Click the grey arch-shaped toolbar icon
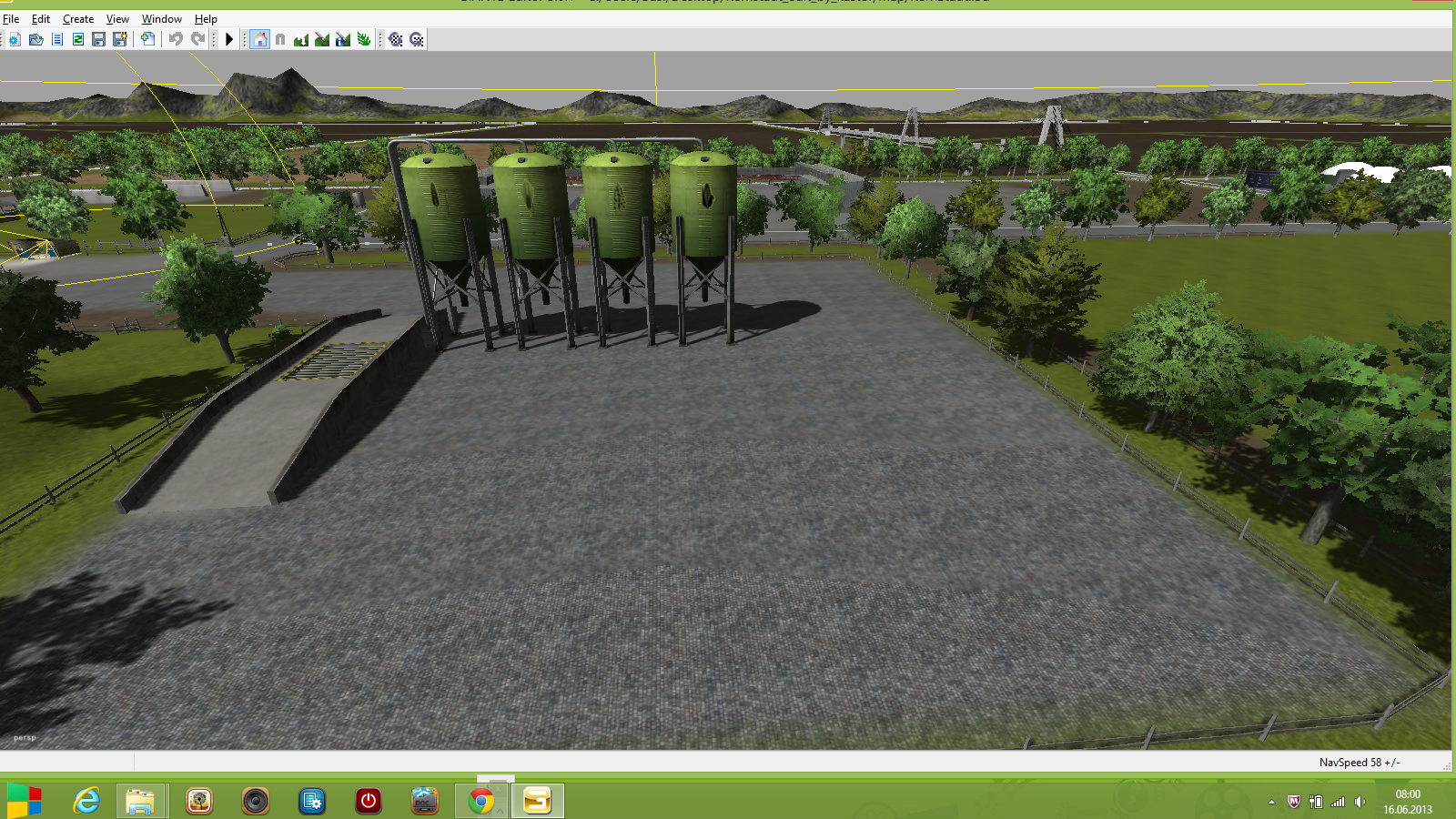The image size is (1456, 819). (x=280, y=39)
